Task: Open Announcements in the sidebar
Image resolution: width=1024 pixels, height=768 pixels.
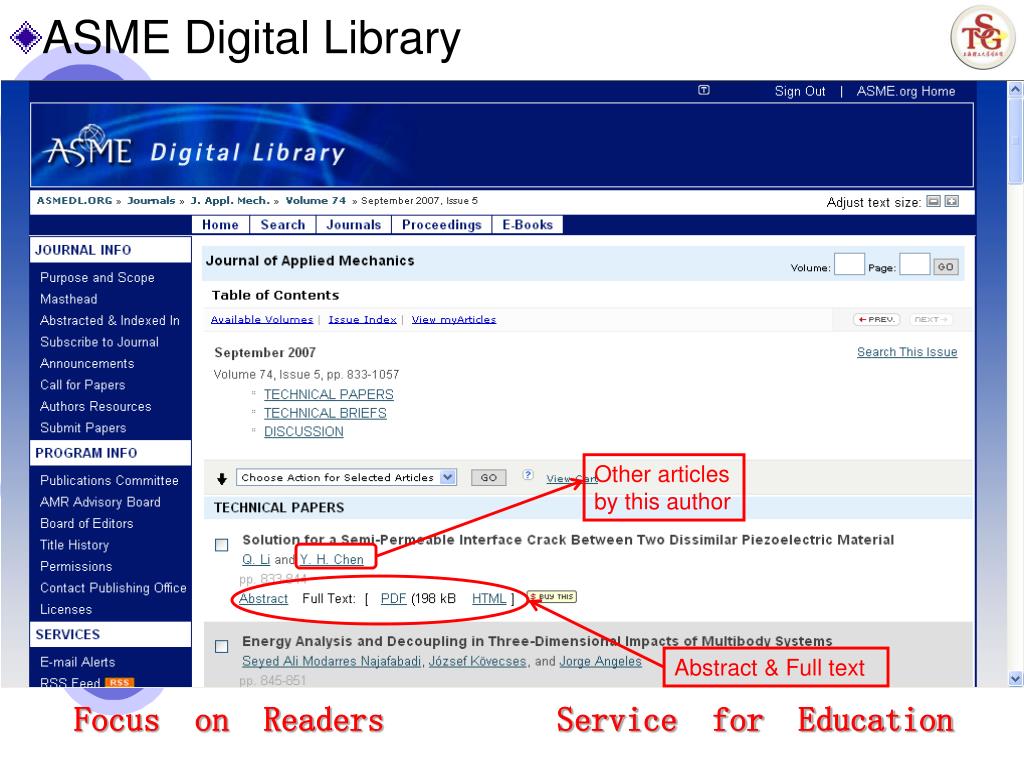Action: pos(87,364)
